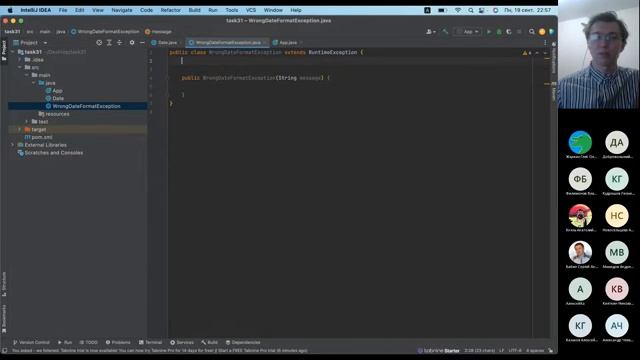Close WrongDateFormatException.java tab
Viewport: 640px width, 360px height.
pos(264,42)
